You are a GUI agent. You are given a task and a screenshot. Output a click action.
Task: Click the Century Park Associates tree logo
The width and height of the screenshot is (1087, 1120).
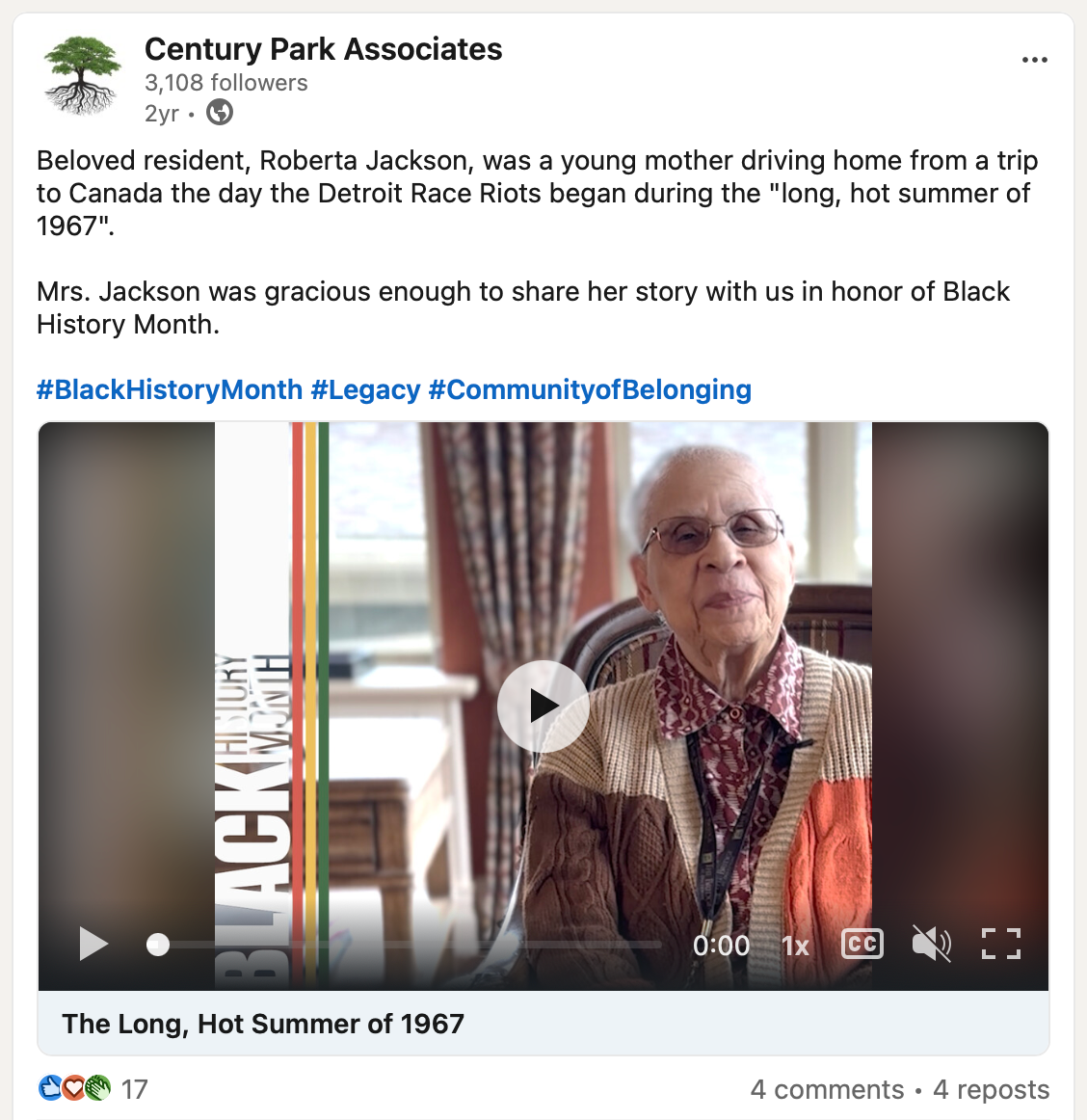[x=83, y=77]
